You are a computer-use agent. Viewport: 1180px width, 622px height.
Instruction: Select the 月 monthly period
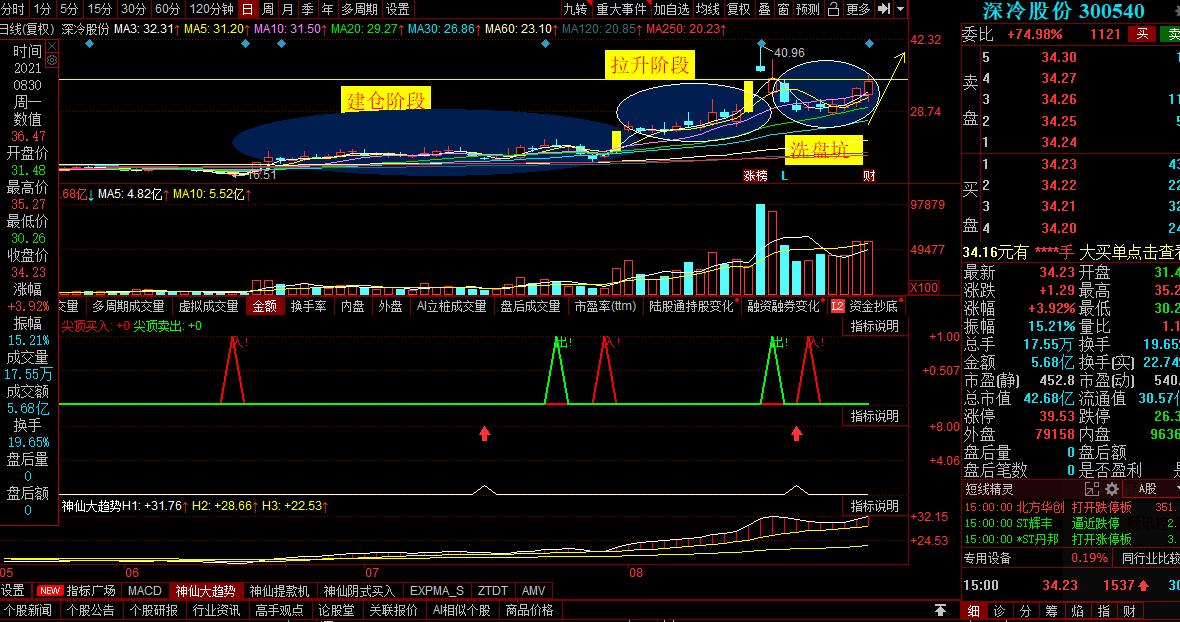click(x=287, y=9)
